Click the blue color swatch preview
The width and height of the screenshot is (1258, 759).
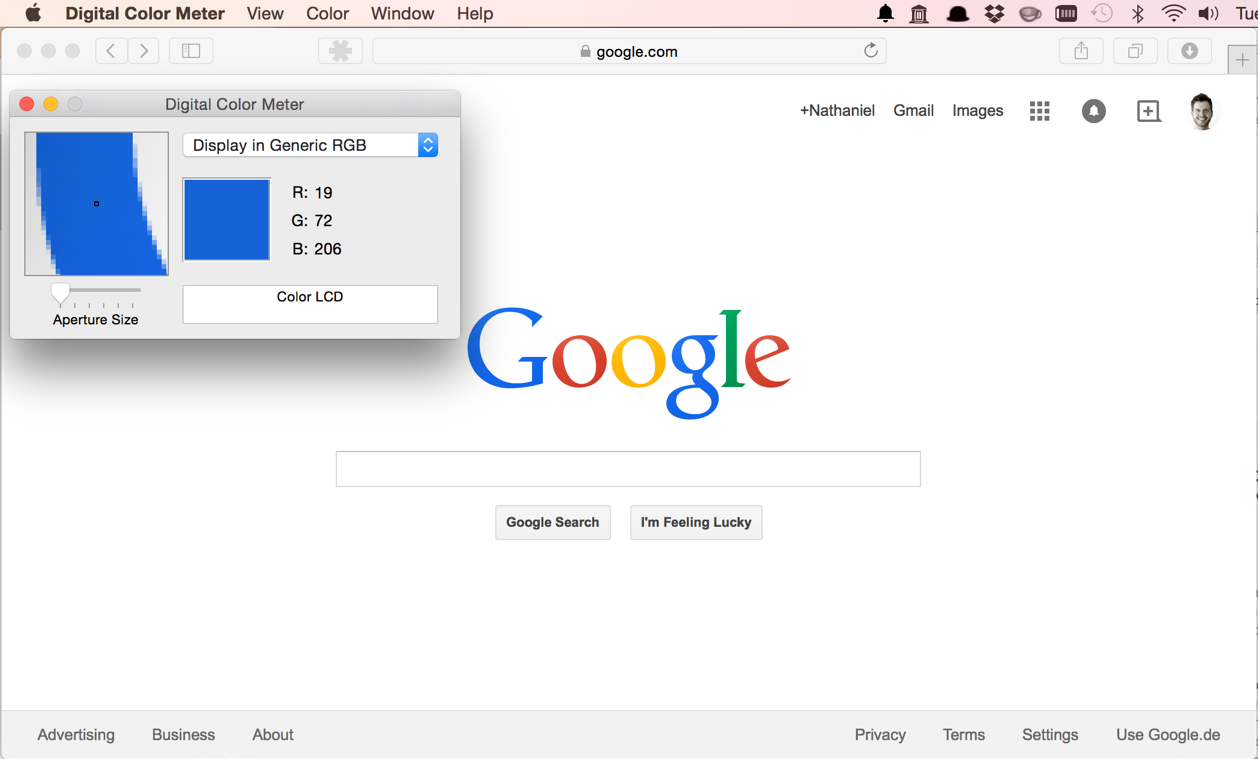(227, 220)
